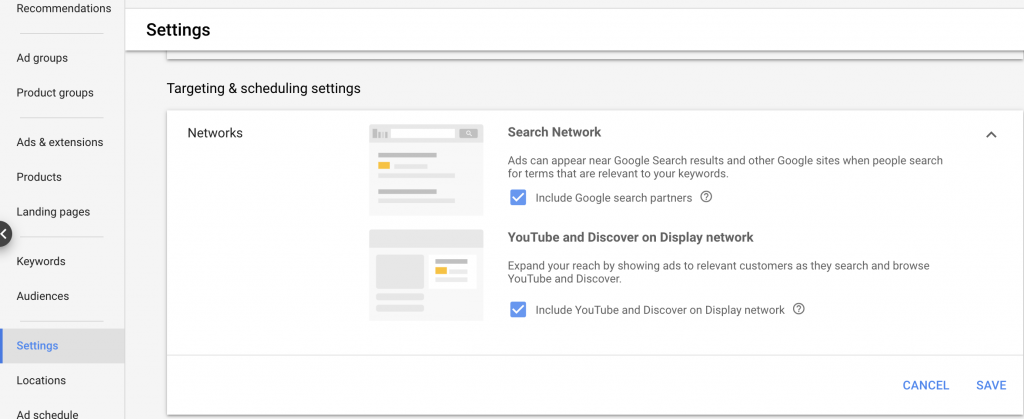Open help for Google search partners

click(706, 196)
